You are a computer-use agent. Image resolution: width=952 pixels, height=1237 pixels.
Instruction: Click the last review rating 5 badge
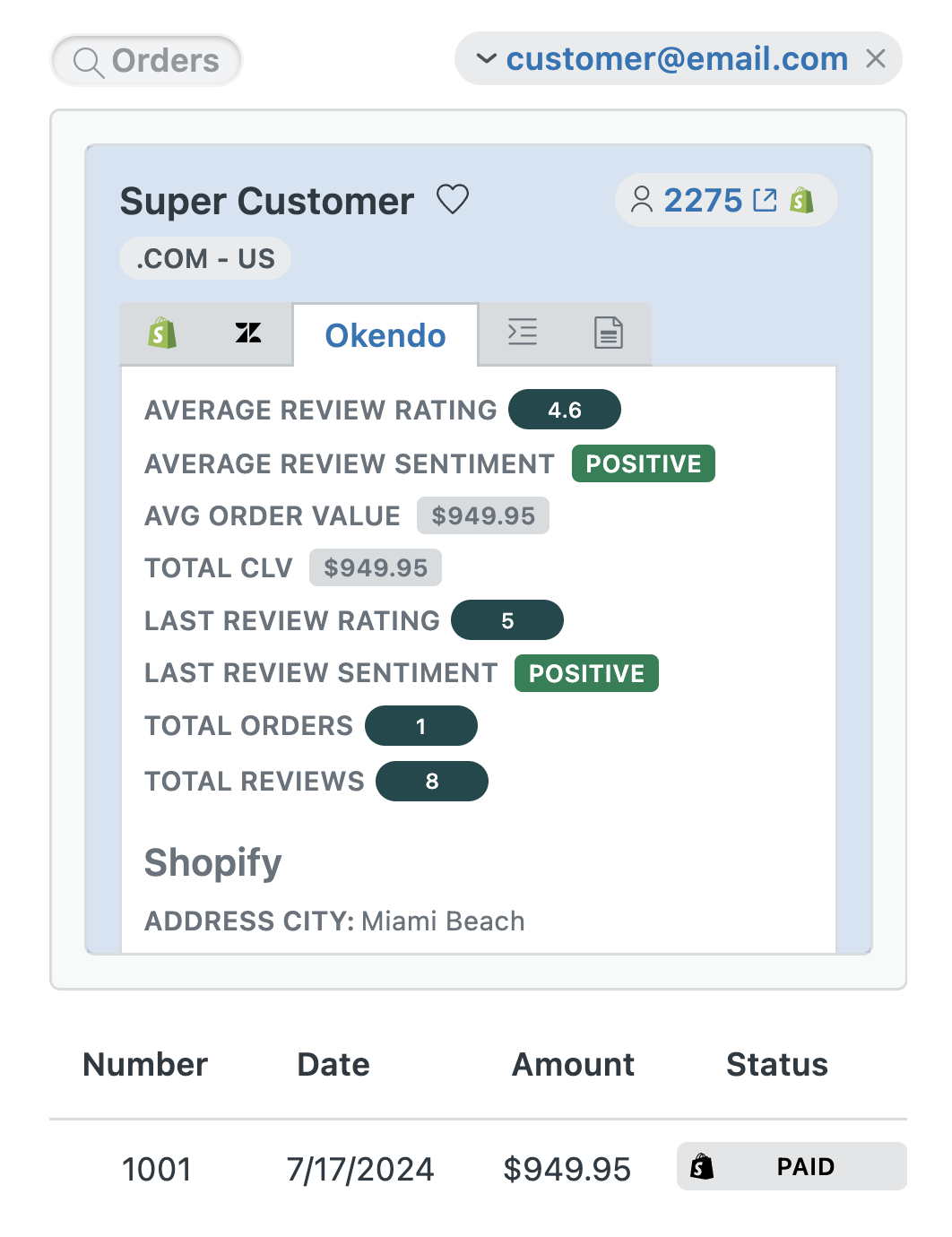(x=507, y=620)
